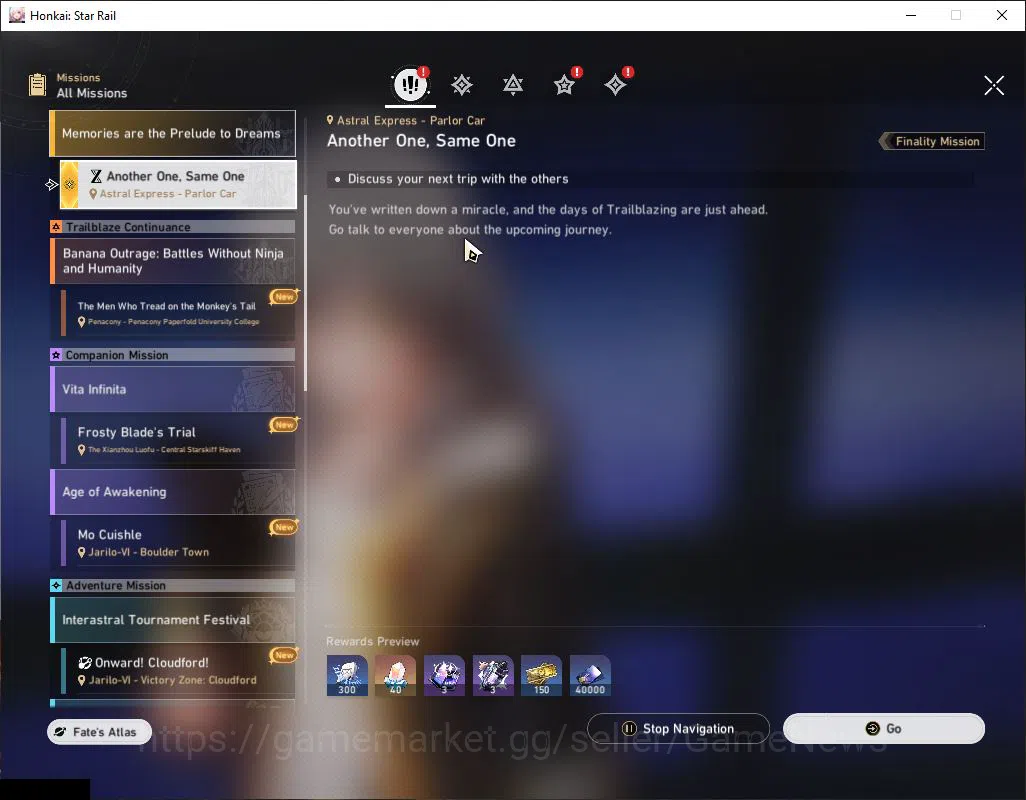
Task: Select the Companion Mission star filter icon
Action: [564, 85]
